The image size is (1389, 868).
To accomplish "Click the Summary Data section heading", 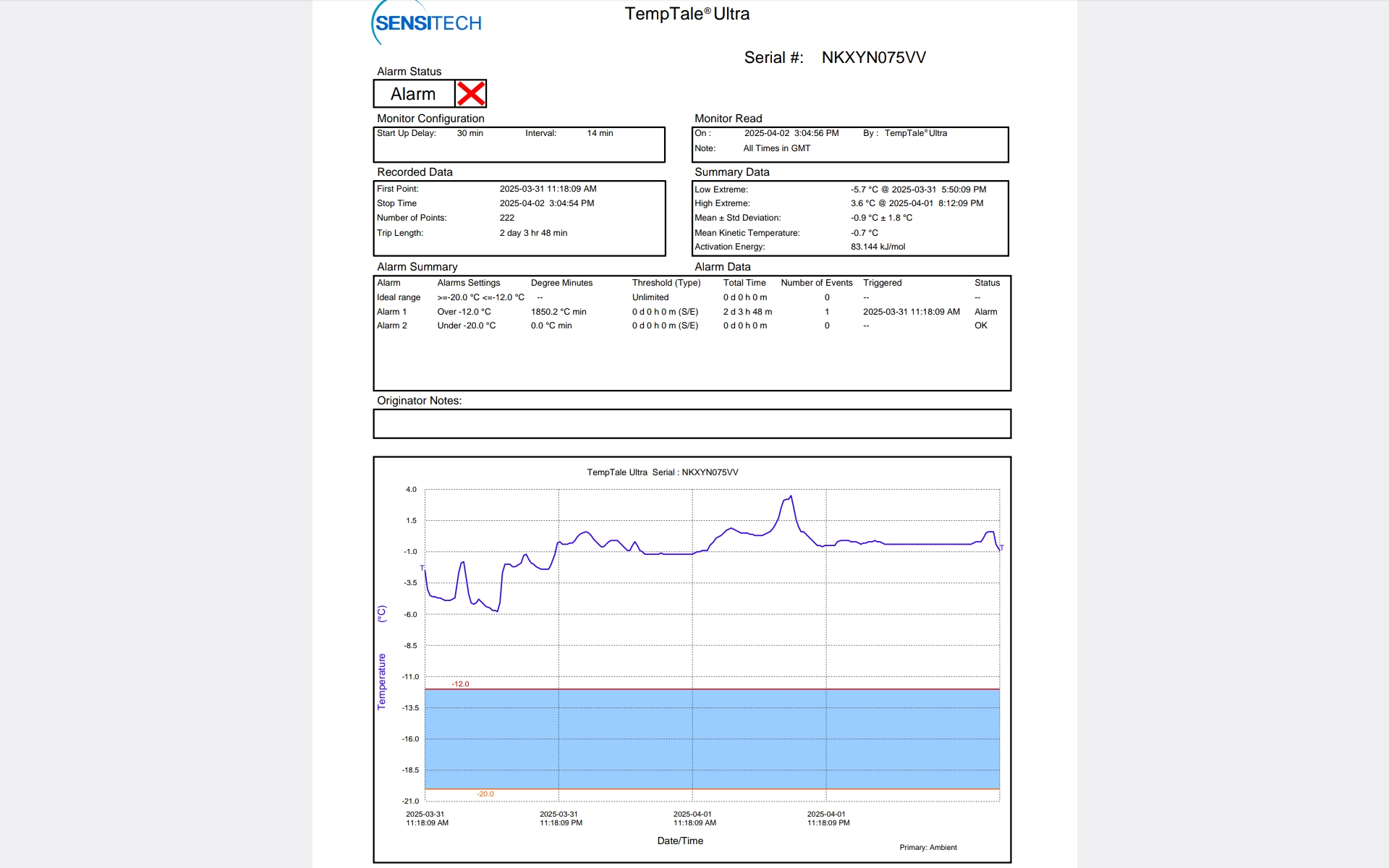I will tap(732, 172).
